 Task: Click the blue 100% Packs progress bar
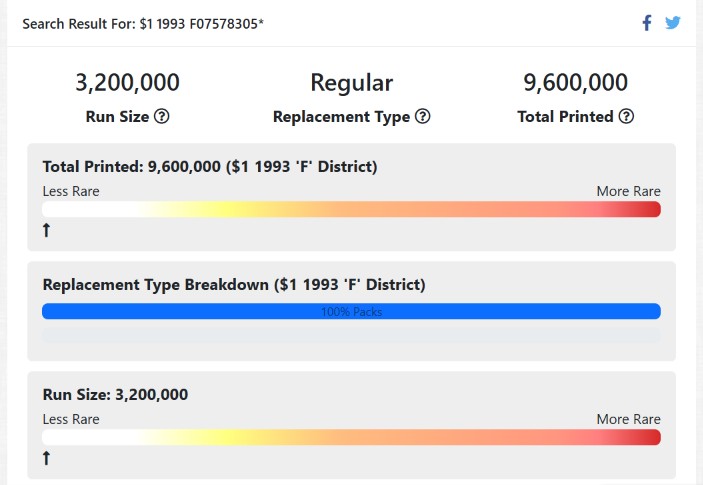coord(351,312)
